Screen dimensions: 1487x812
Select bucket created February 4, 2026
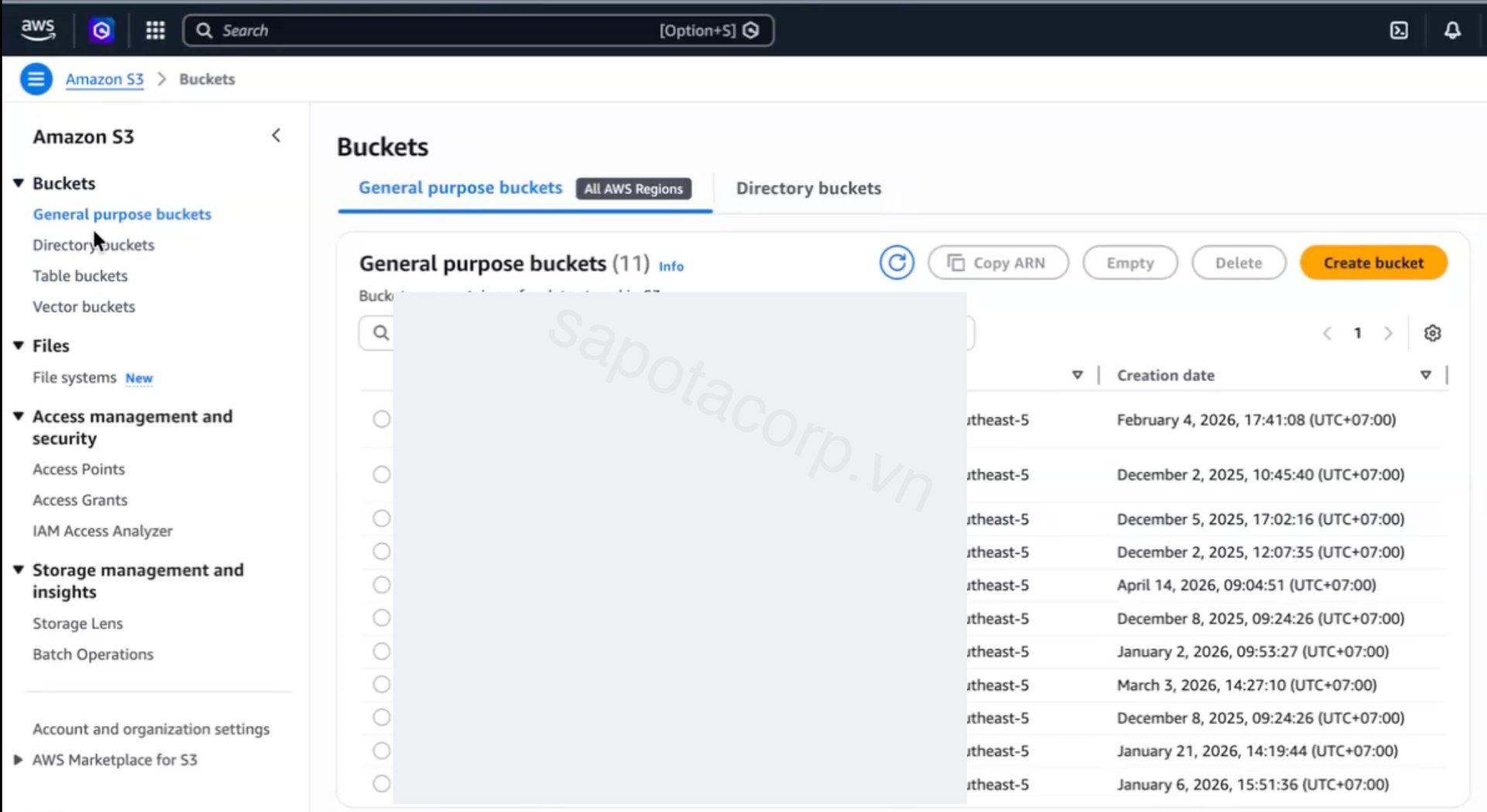pos(381,419)
